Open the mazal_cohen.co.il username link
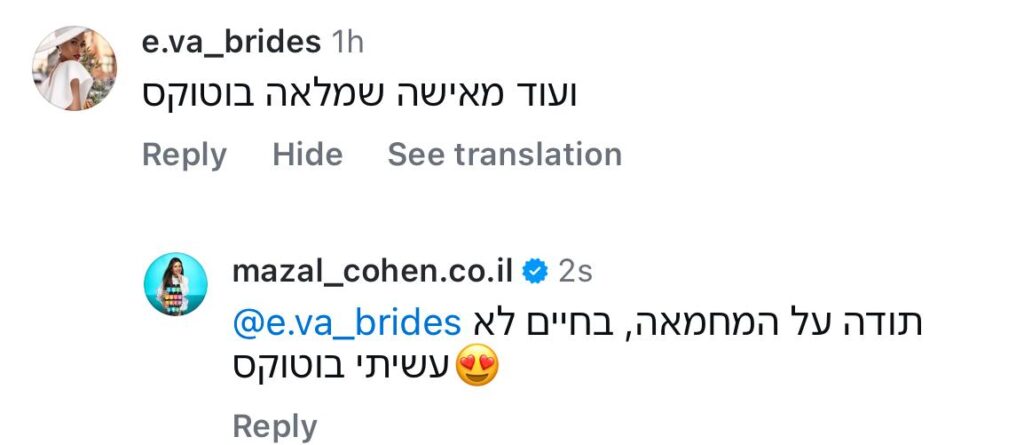 [x=374, y=270]
